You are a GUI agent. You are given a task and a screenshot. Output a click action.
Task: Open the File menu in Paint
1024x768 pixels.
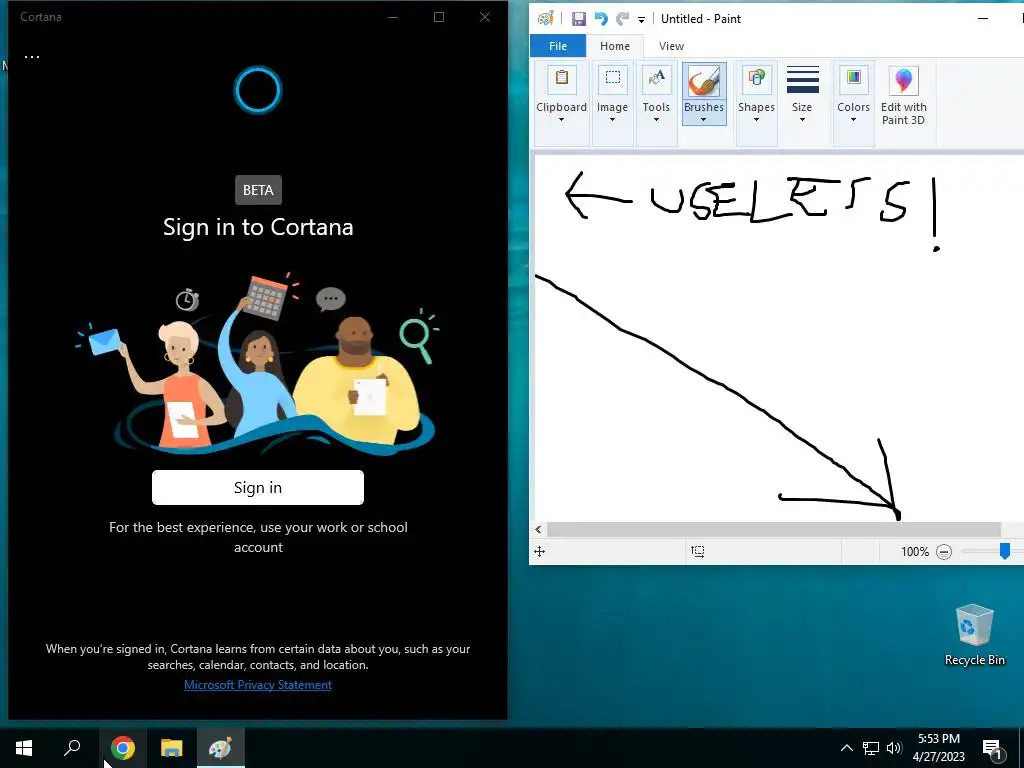558,46
